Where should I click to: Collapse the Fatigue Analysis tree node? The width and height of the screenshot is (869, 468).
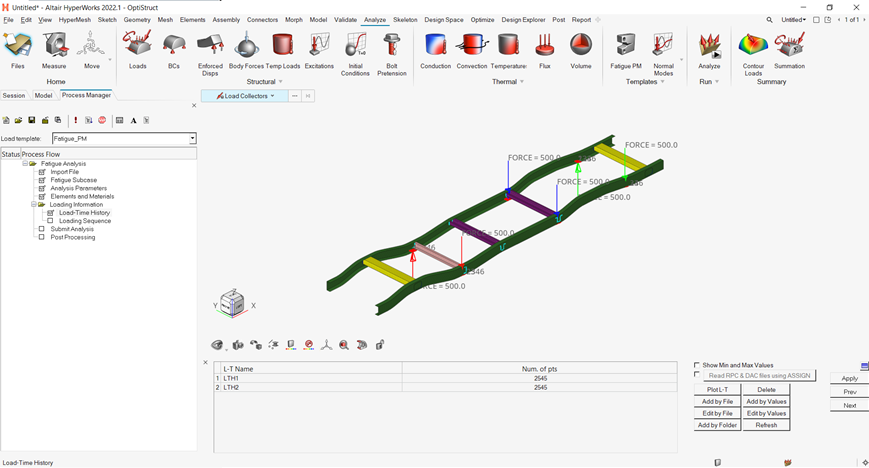pos(25,163)
